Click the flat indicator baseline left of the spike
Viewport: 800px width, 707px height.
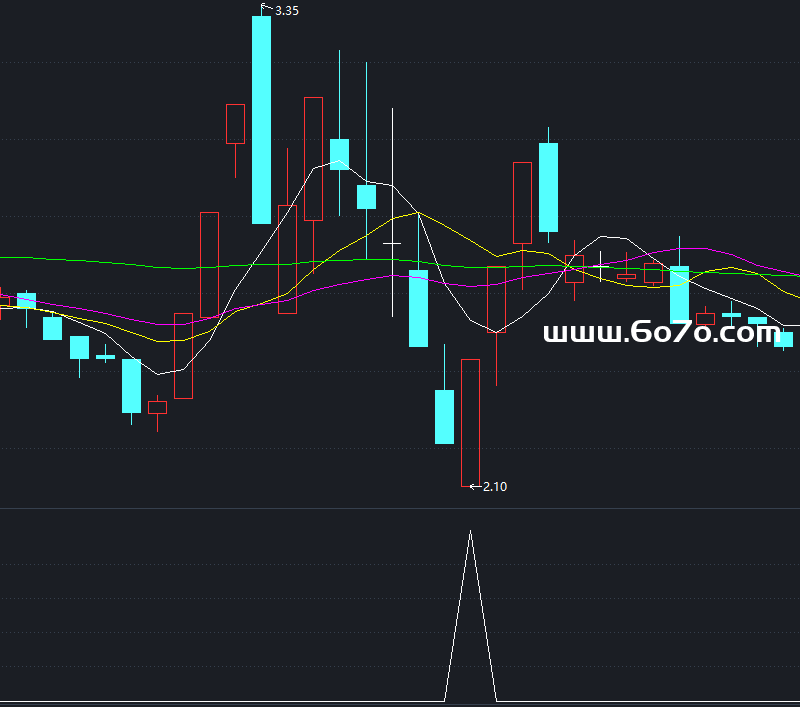pyautogui.click(x=200, y=701)
